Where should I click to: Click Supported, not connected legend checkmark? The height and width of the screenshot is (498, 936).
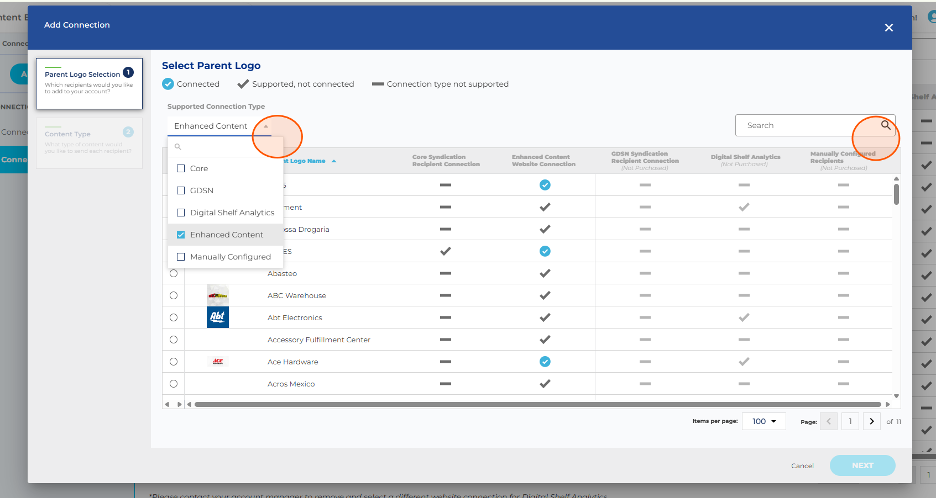pos(243,84)
